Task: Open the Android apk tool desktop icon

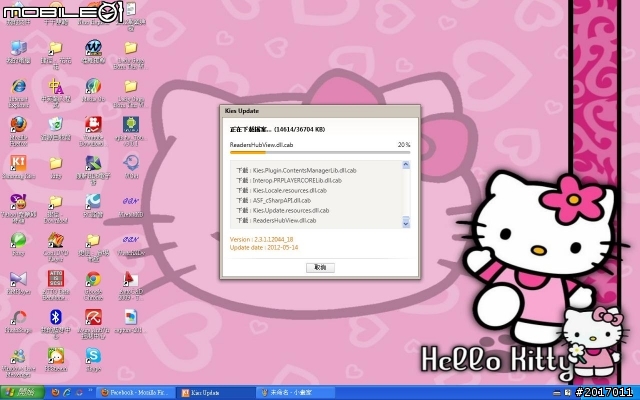Action: [131, 131]
